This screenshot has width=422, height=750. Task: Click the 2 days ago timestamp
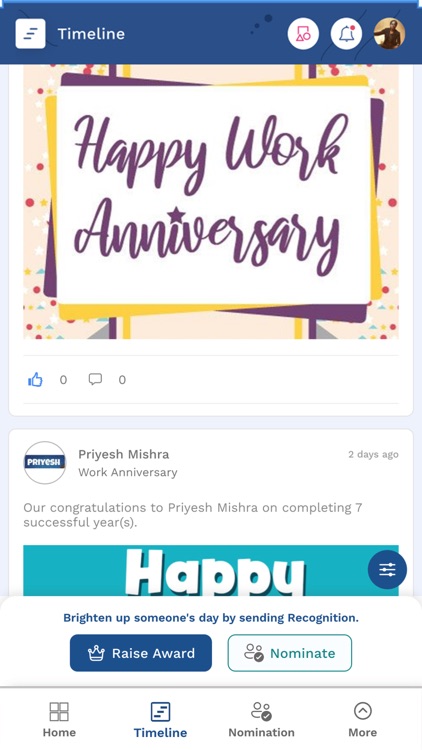click(373, 454)
